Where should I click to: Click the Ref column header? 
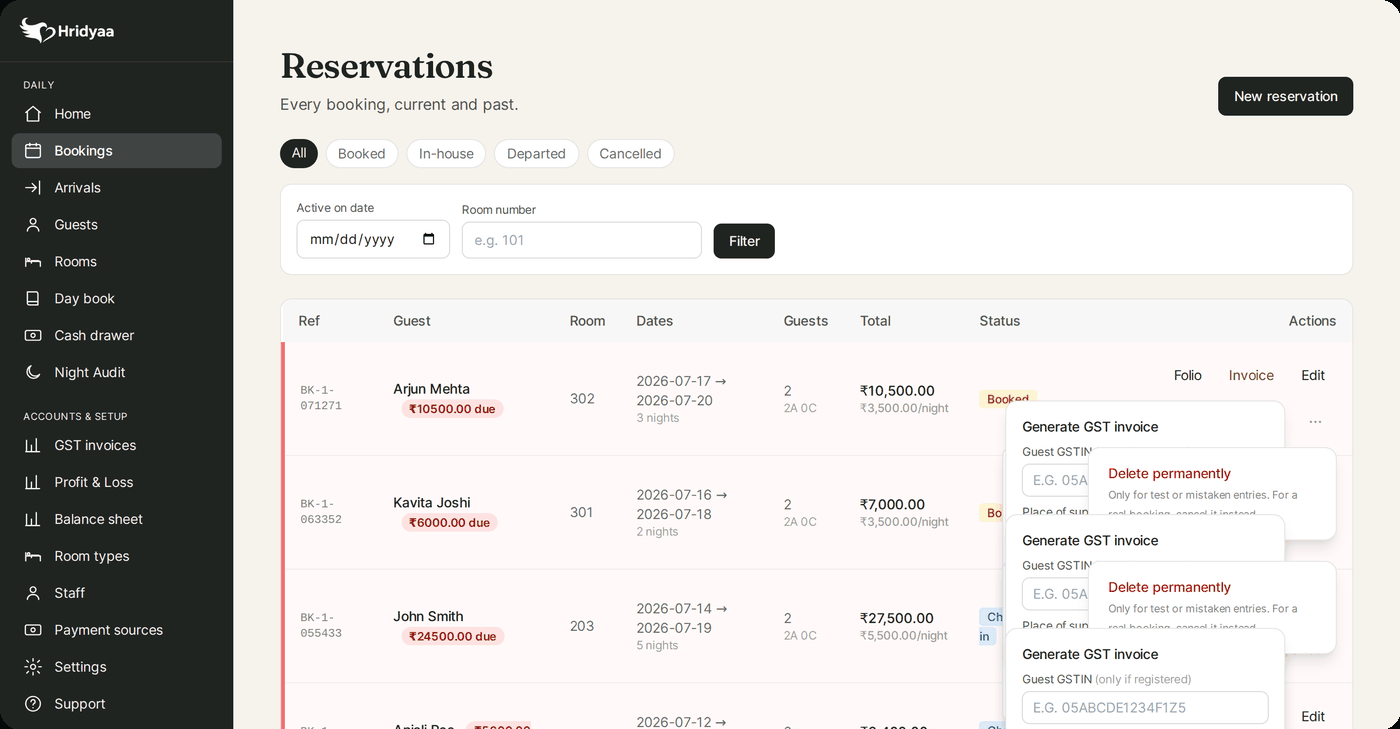pos(309,321)
